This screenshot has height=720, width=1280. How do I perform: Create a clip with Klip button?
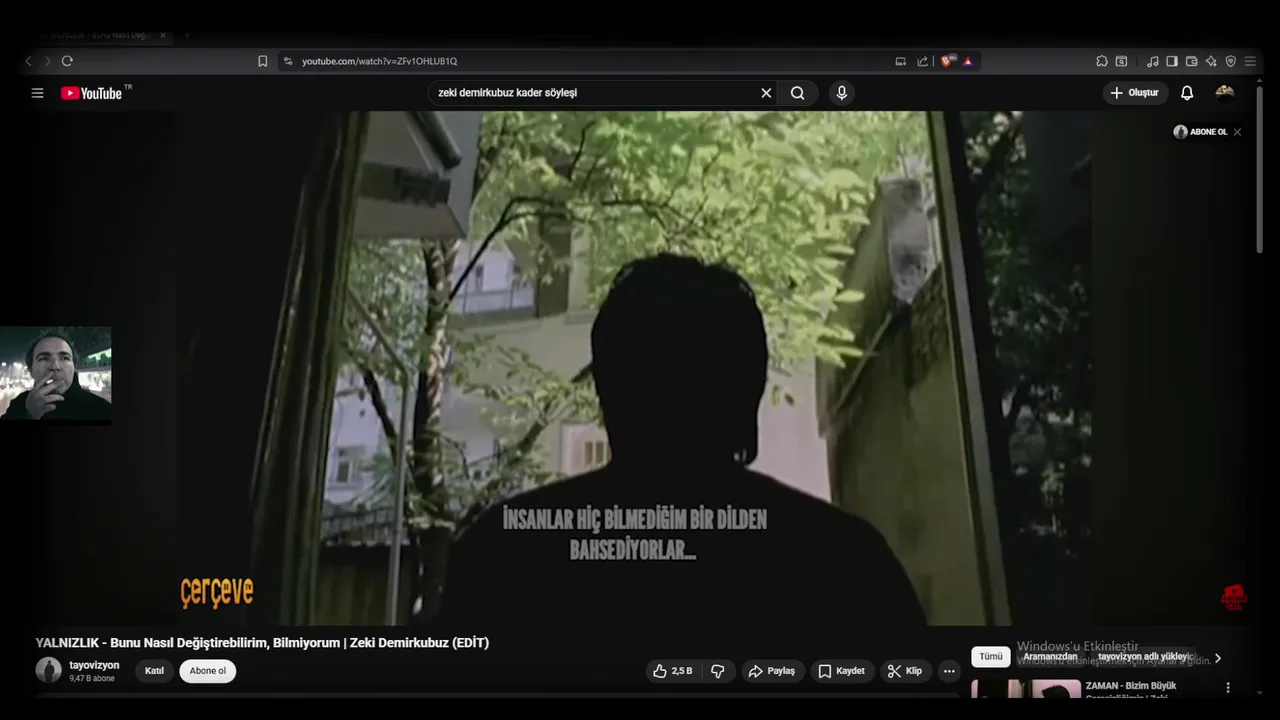905,671
